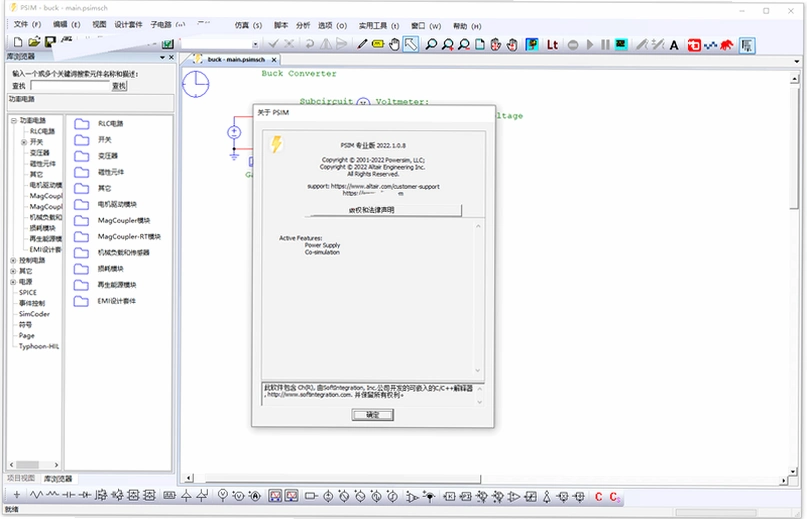Screen dimensions: 807x519
Task: Expand the 其它 top-level tree node
Action: pos(13,271)
